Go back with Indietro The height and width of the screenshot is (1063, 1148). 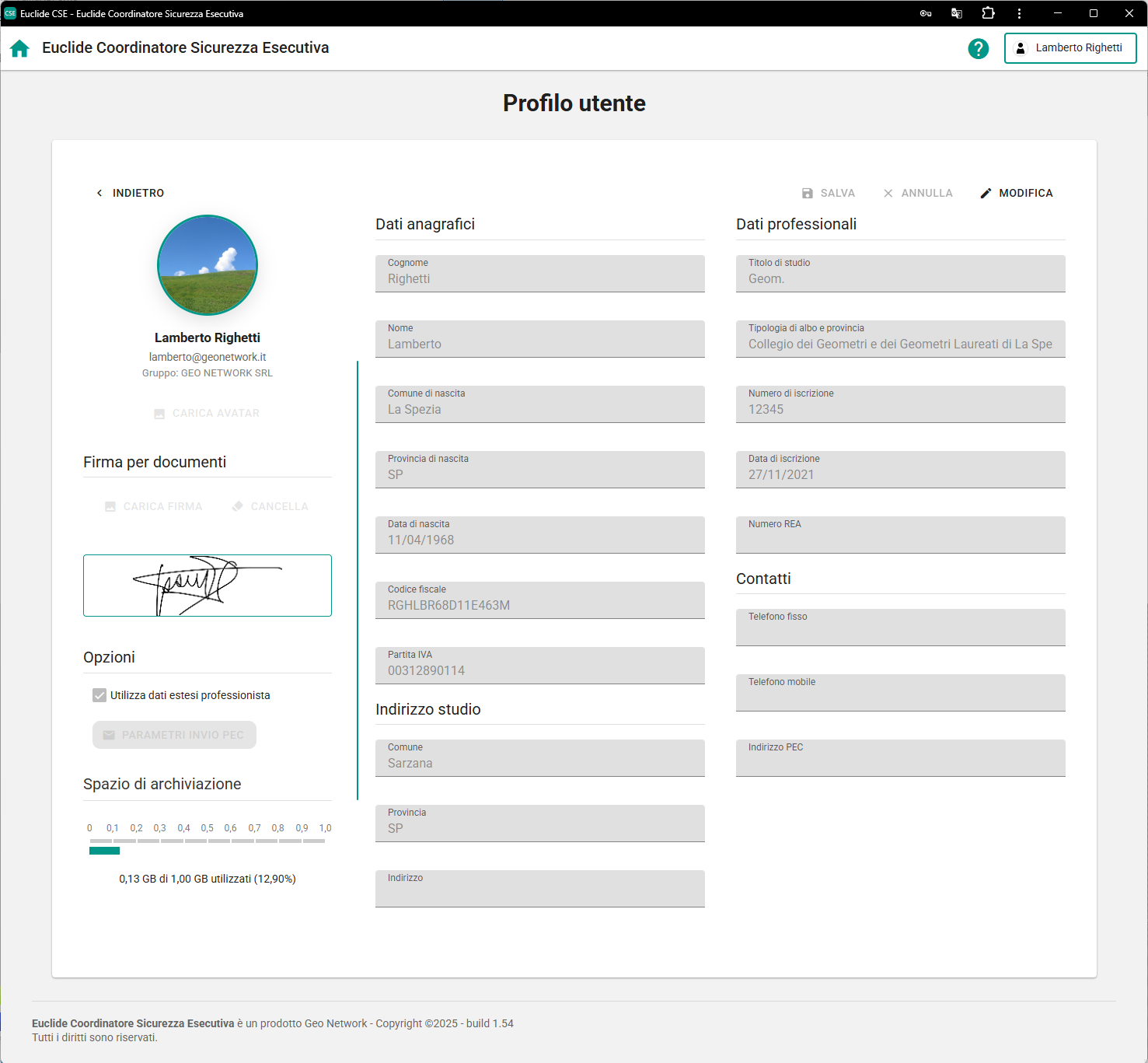[130, 193]
